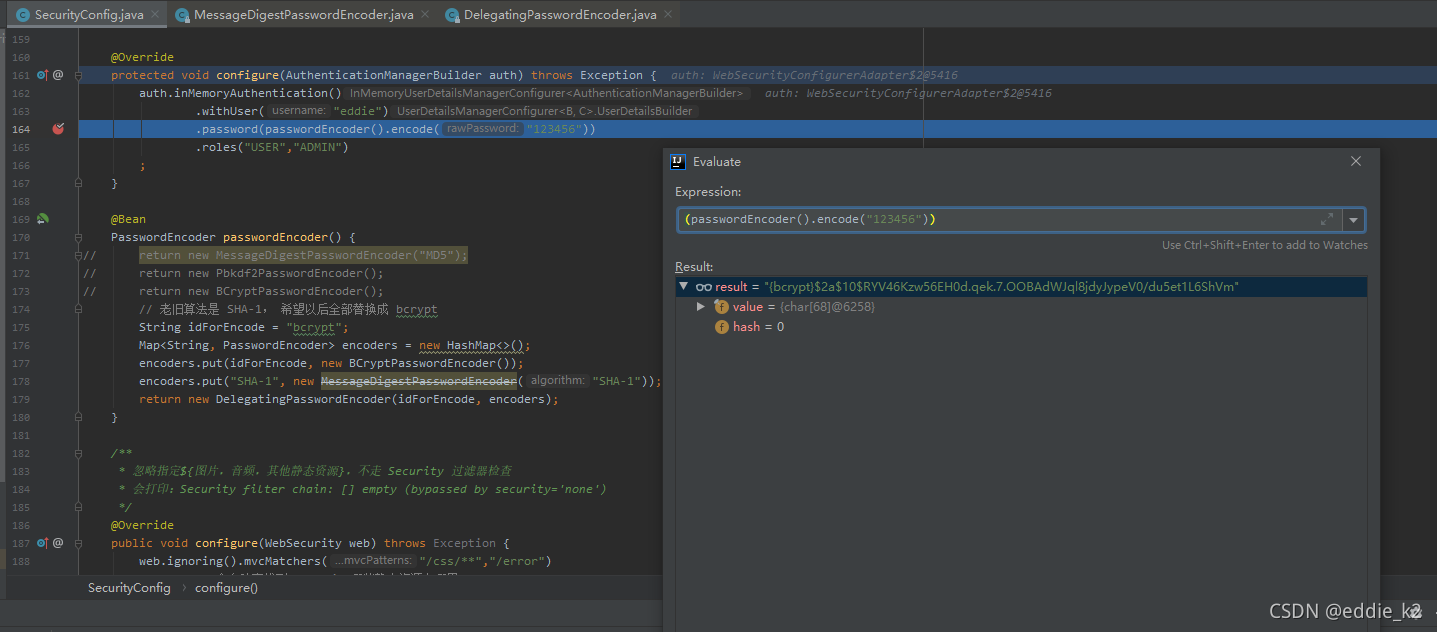The height and width of the screenshot is (632, 1437).
Task: Click the field icon beside hash
Action: point(722,327)
